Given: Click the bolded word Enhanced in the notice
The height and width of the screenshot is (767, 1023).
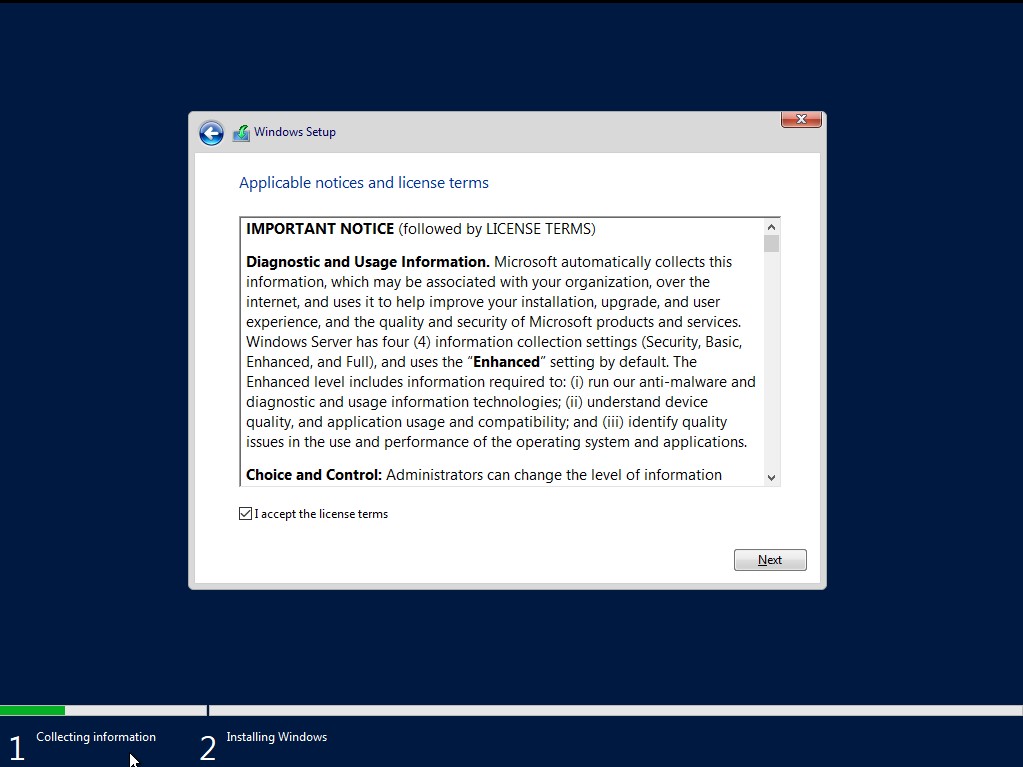Looking at the screenshot, I should click(508, 361).
